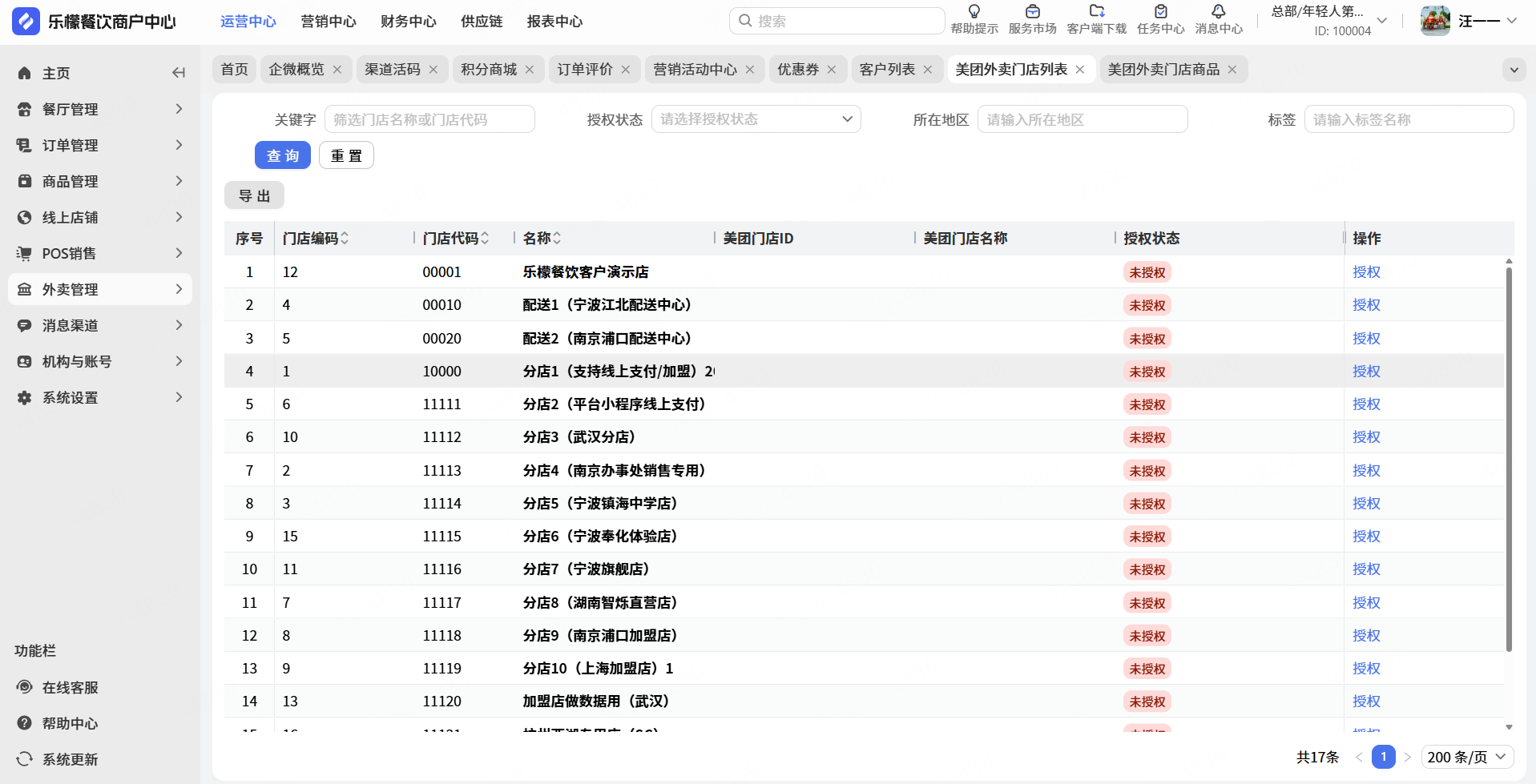Click the 主页 home icon
The image size is (1536, 784).
coord(25,73)
